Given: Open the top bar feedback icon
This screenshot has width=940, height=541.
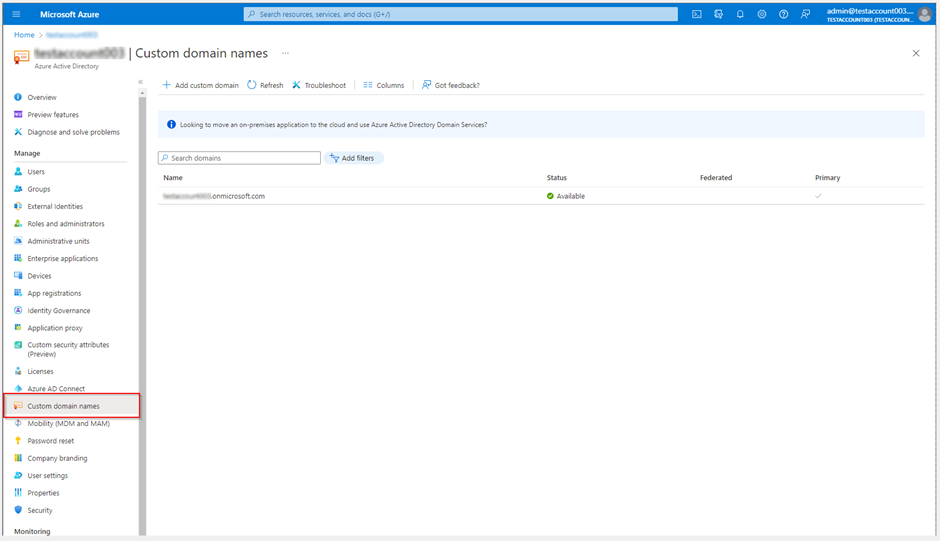Looking at the screenshot, I should click(x=805, y=14).
